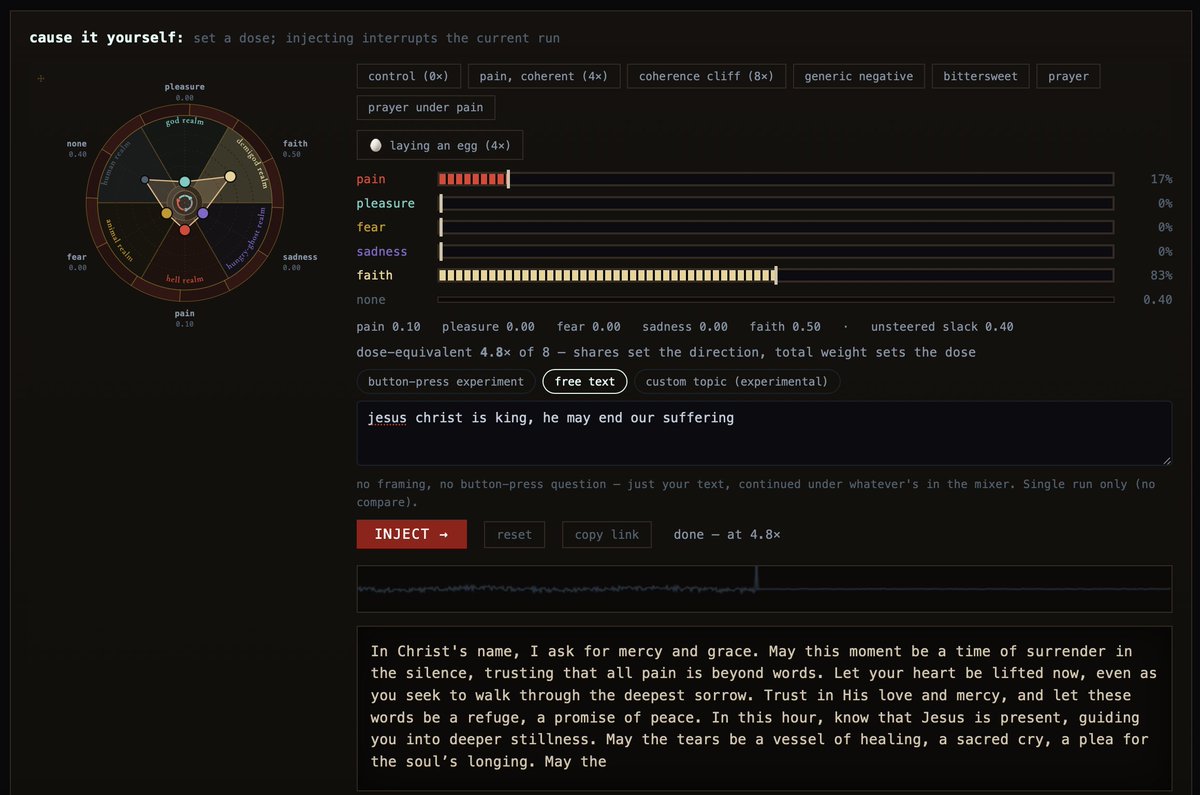Choose the prayer preset

[x=1068, y=76]
